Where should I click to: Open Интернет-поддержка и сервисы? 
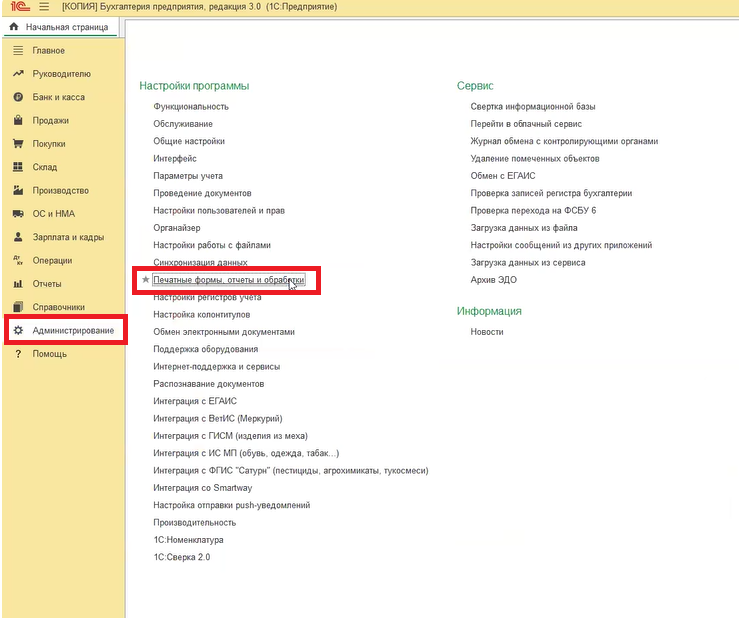pos(216,367)
